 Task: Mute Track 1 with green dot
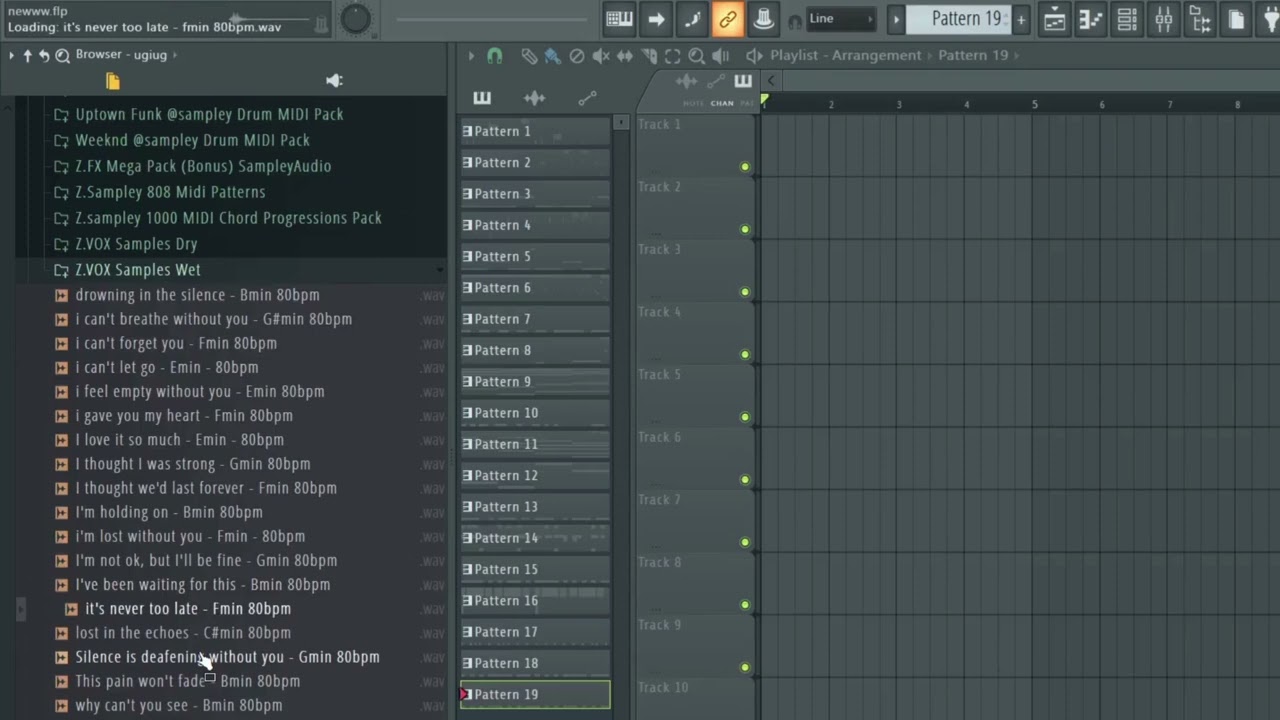tap(745, 167)
